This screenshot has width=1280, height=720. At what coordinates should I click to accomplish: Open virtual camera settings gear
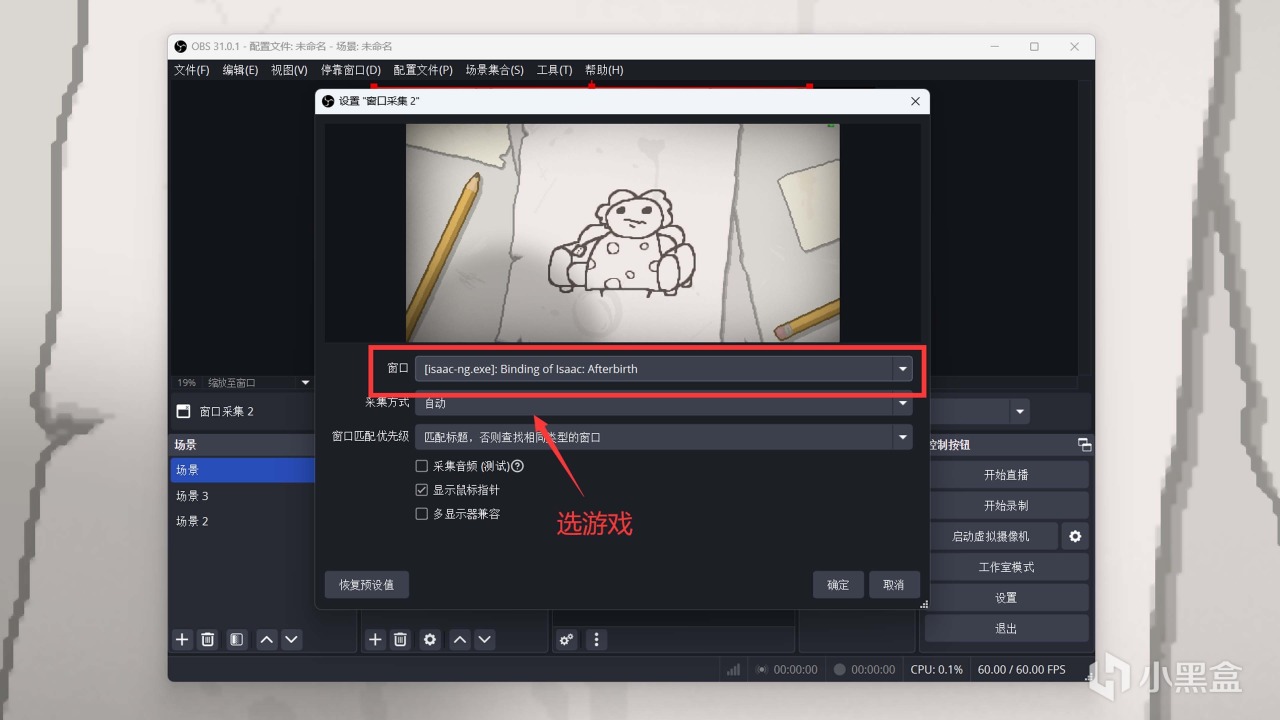[x=1075, y=536]
